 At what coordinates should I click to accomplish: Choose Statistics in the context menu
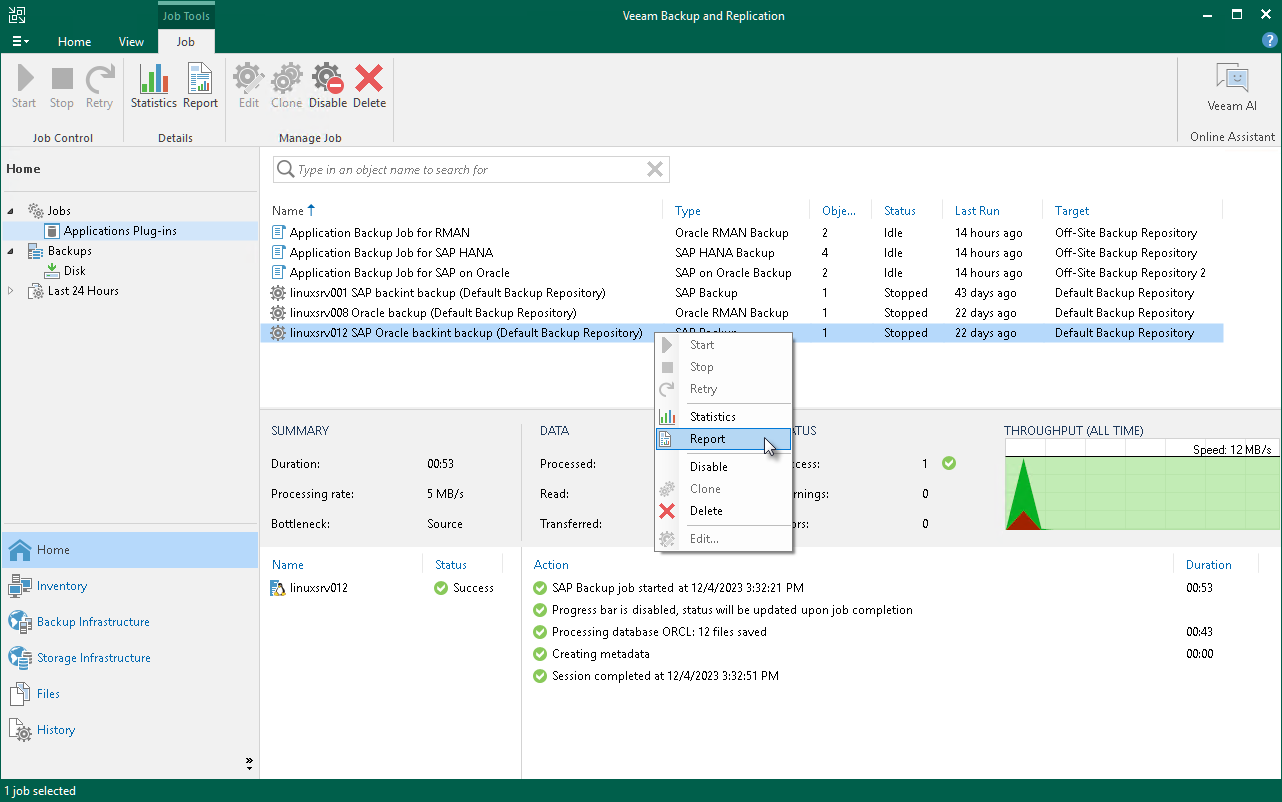click(x=724, y=417)
